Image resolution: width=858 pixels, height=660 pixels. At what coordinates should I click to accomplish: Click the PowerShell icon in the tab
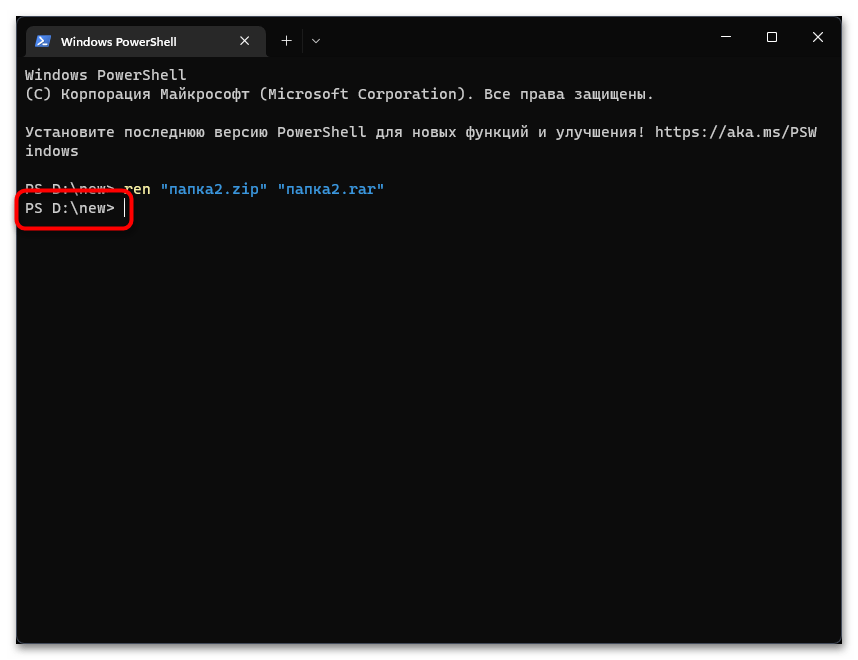tap(43, 41)
